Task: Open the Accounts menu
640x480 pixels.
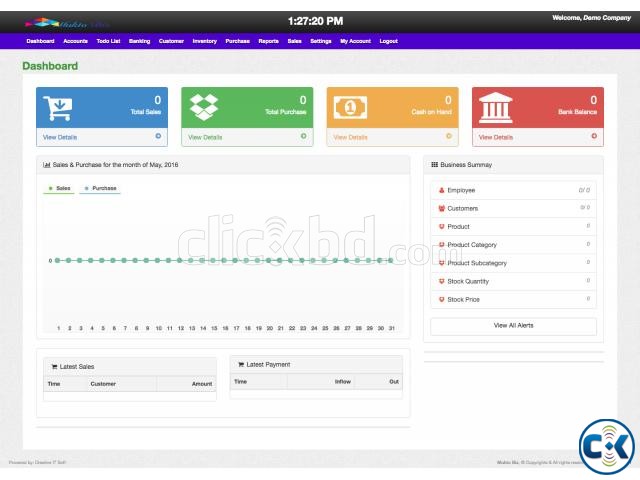Action: [x=76, y=41]
